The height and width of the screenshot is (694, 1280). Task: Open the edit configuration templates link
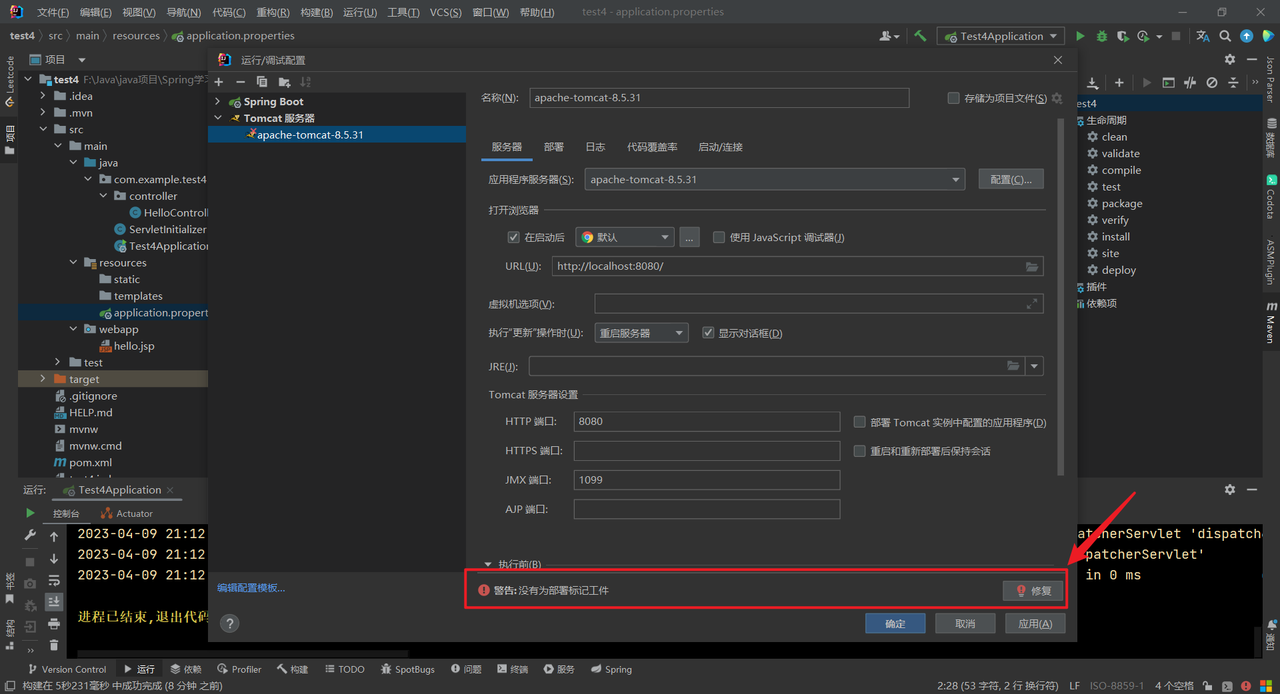pyautogui.click(x=251, y=588)
